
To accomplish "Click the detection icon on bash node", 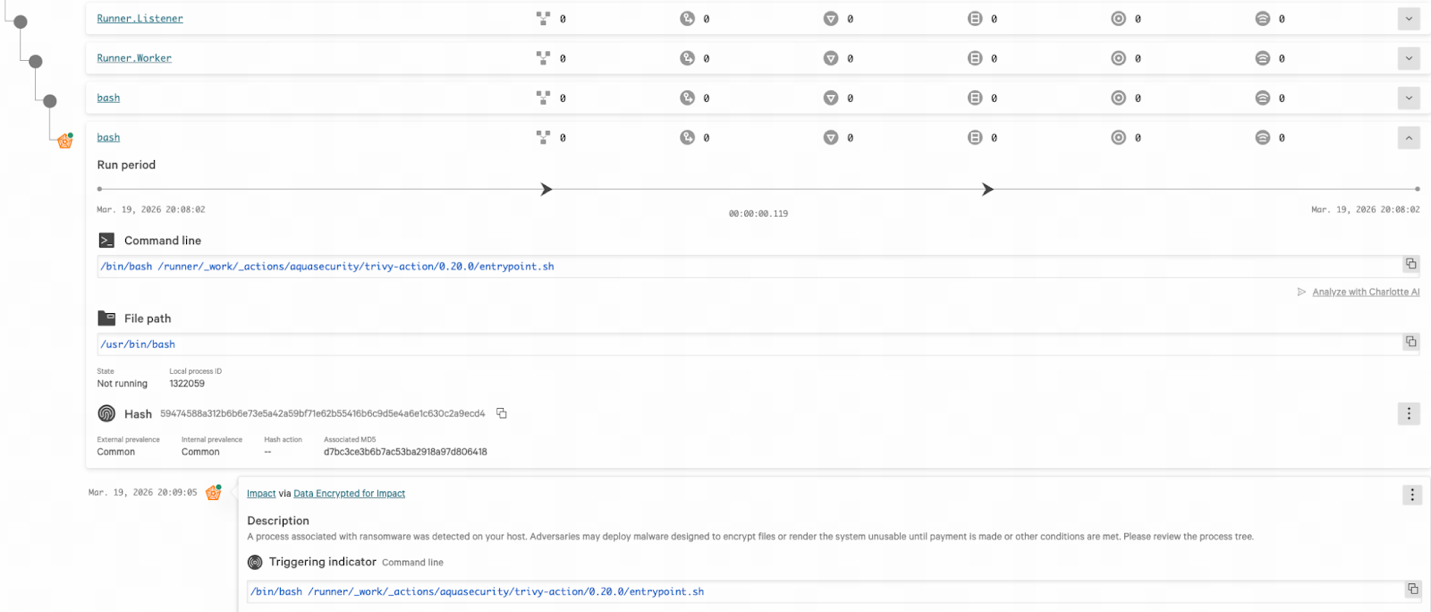I will tap(65, 141).
